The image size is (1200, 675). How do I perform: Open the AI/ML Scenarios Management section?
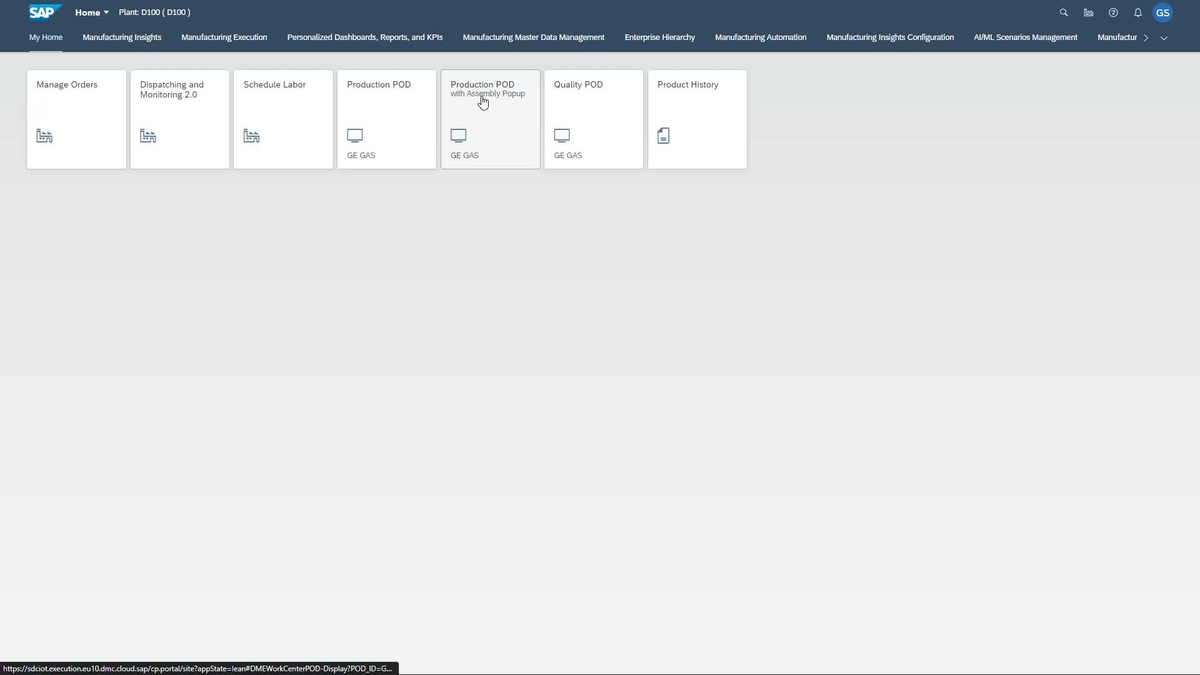click(x=1025, y=37)
